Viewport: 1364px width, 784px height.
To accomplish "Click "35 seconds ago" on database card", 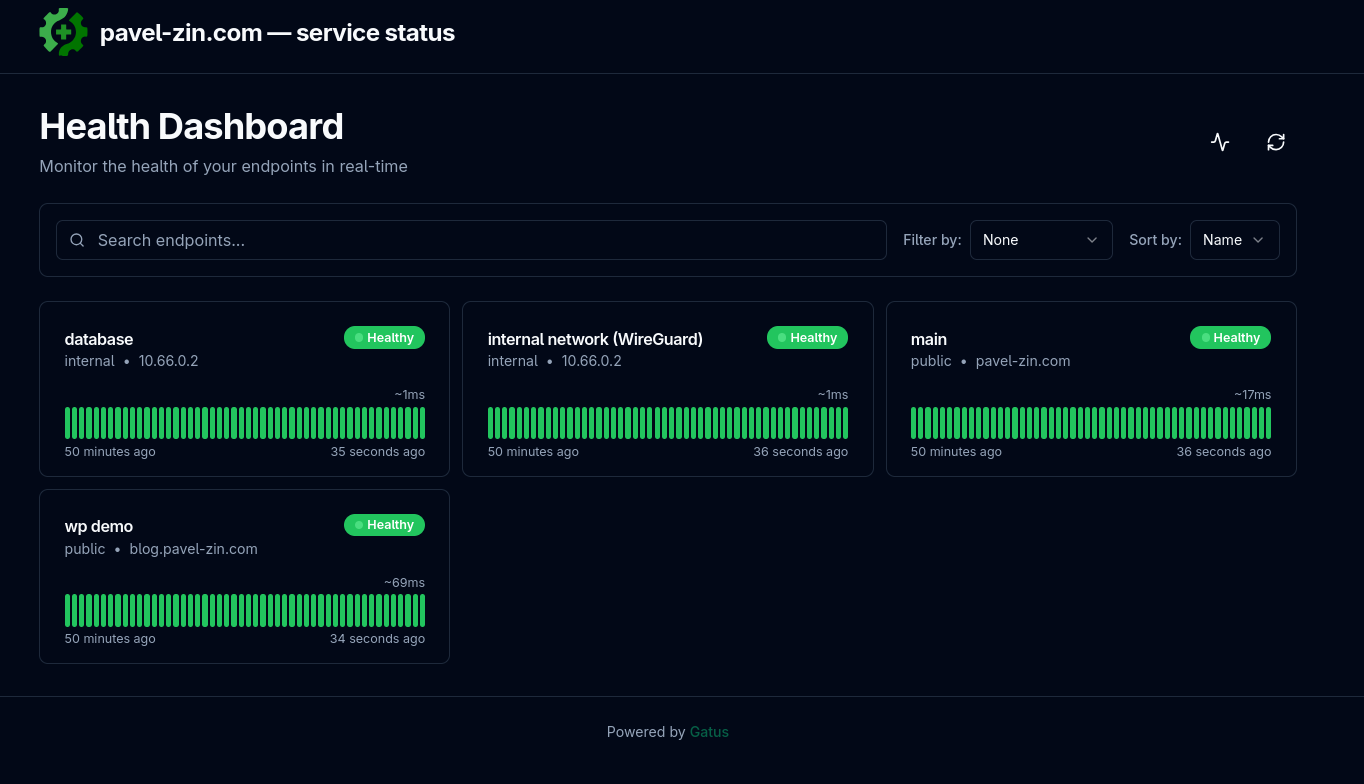I will point(378,452).
